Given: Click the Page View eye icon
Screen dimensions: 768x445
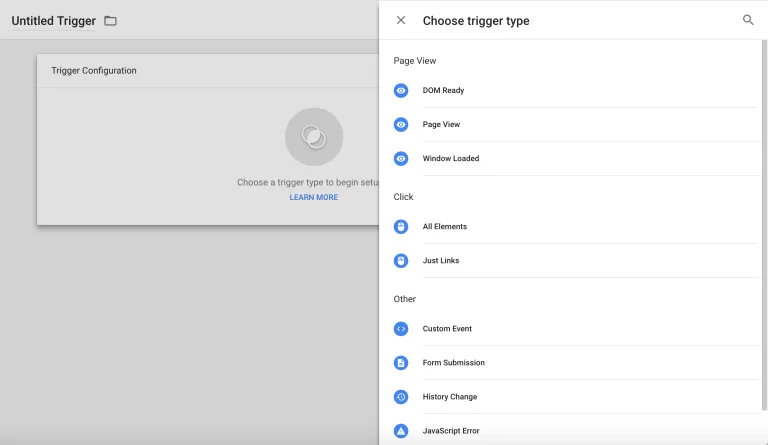Looking at the screenshot, I should pos(401,124).
